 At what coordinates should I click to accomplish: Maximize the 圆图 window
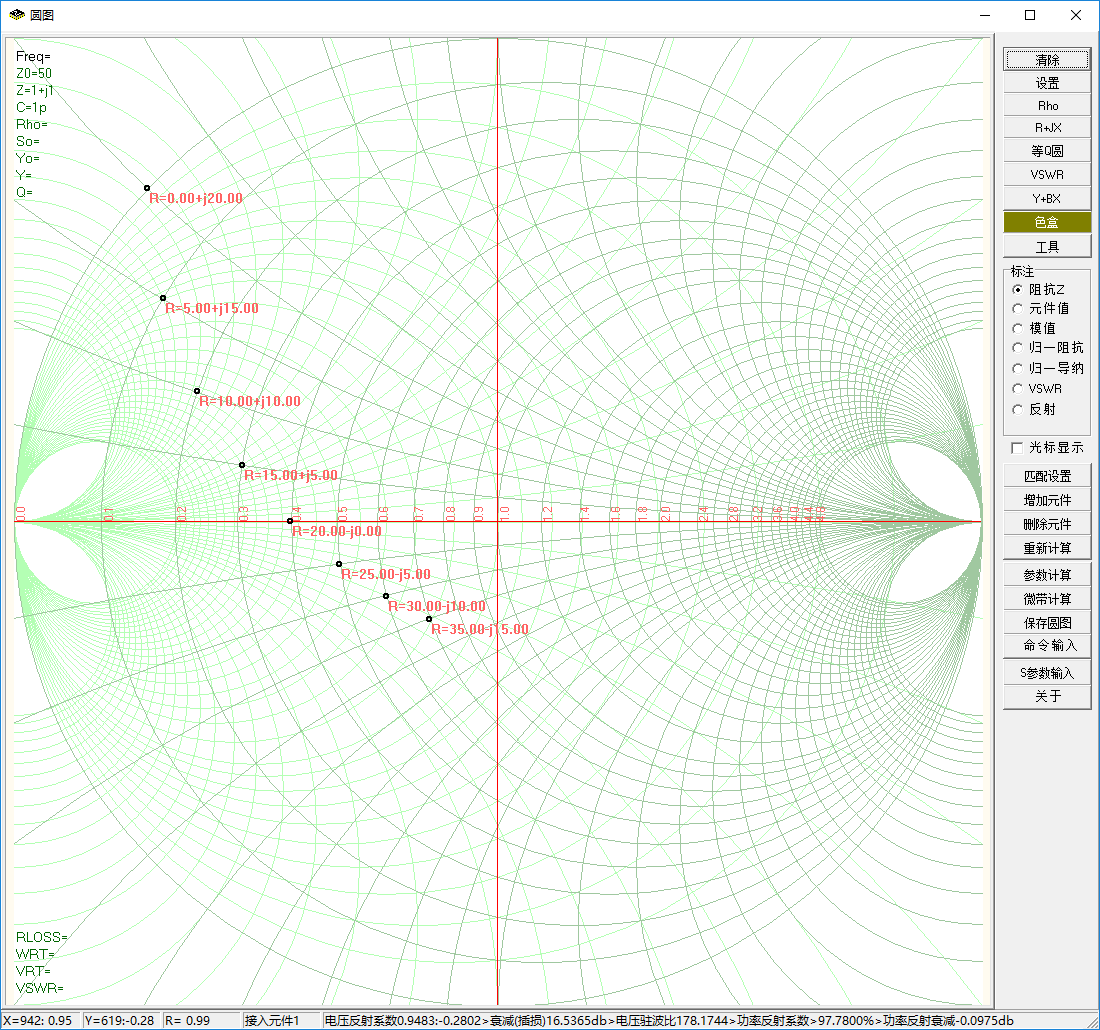[1030, 15]
